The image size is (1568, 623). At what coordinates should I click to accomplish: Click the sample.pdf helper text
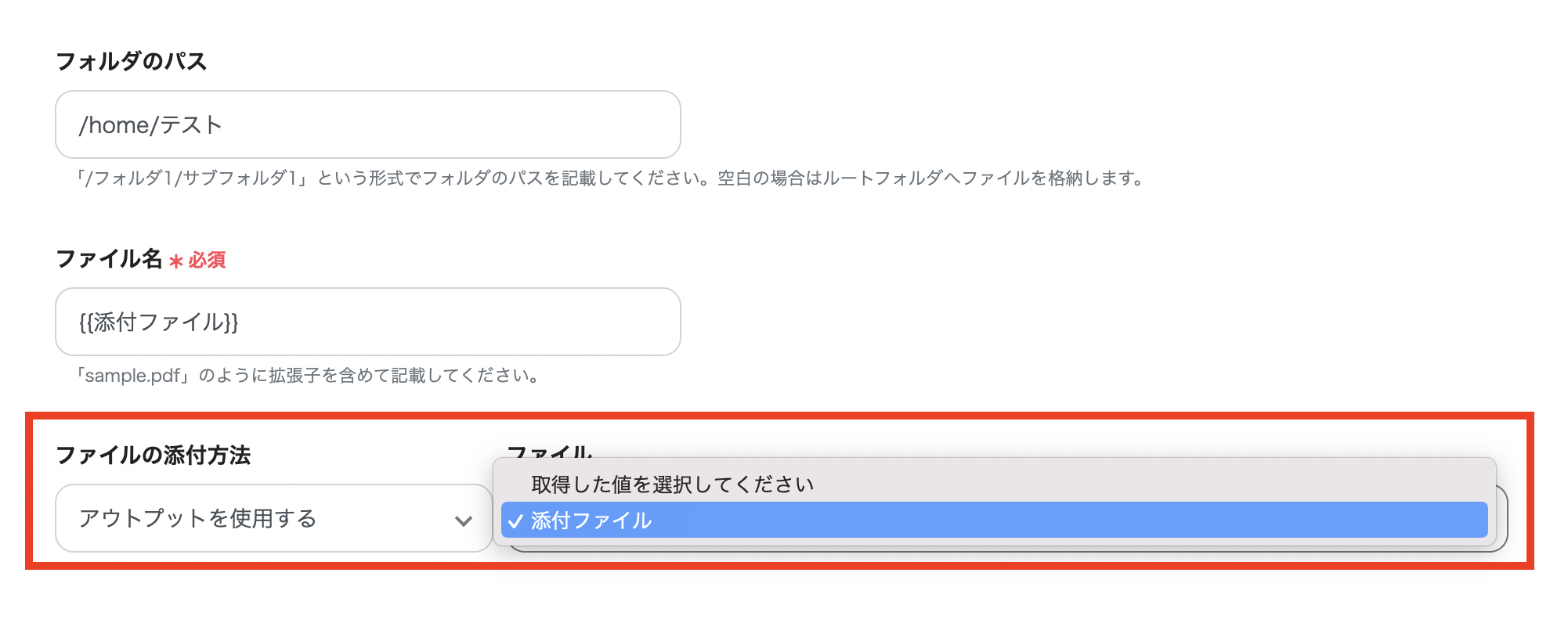(x=309, y=374)
